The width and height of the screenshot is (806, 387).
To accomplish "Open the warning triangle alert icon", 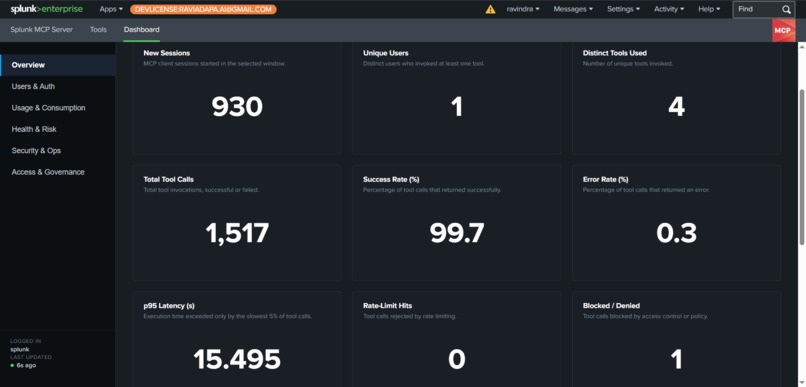I will tap(490, 9).
